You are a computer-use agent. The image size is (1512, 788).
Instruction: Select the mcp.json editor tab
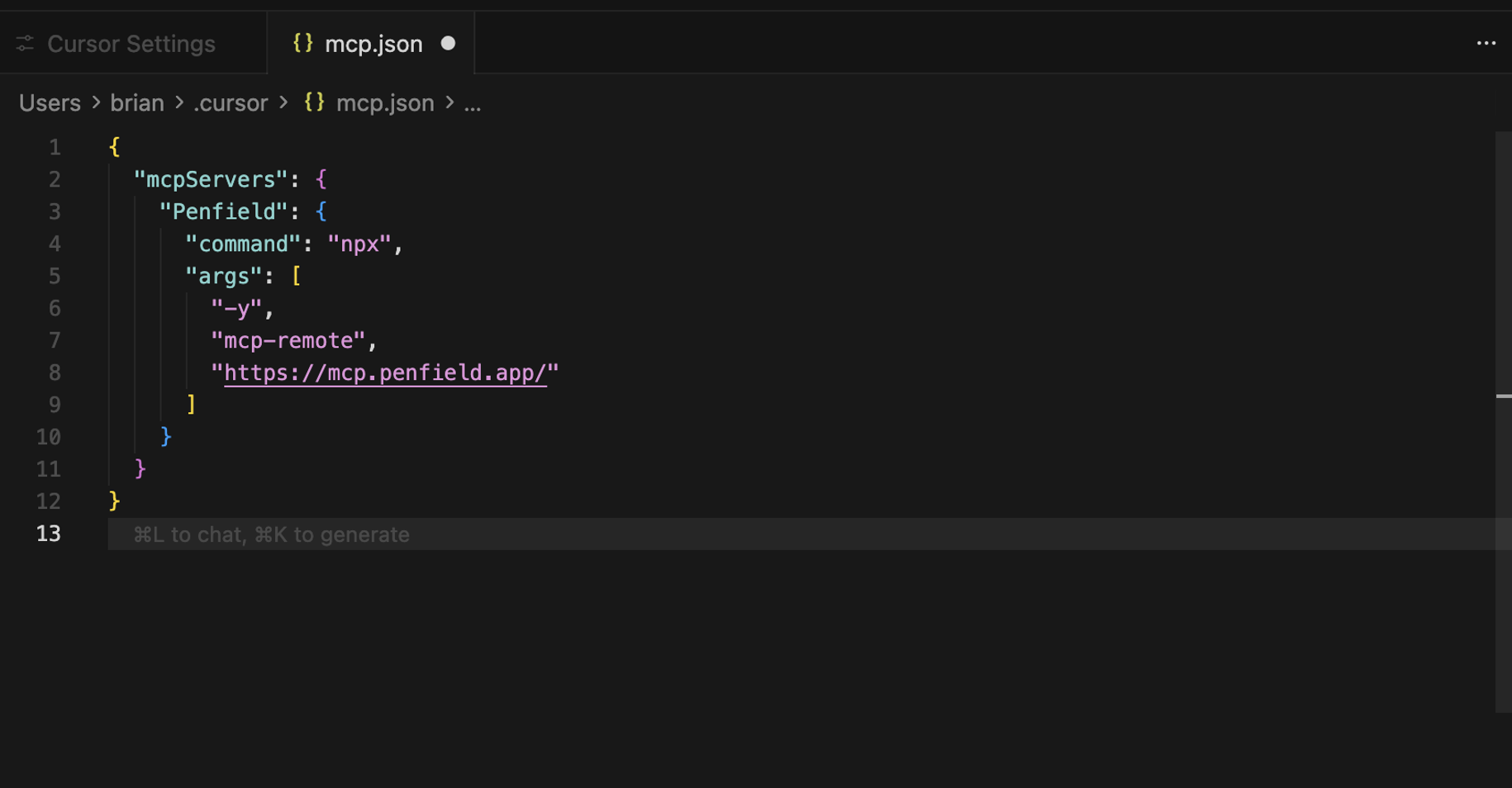[x=372, y=44]
